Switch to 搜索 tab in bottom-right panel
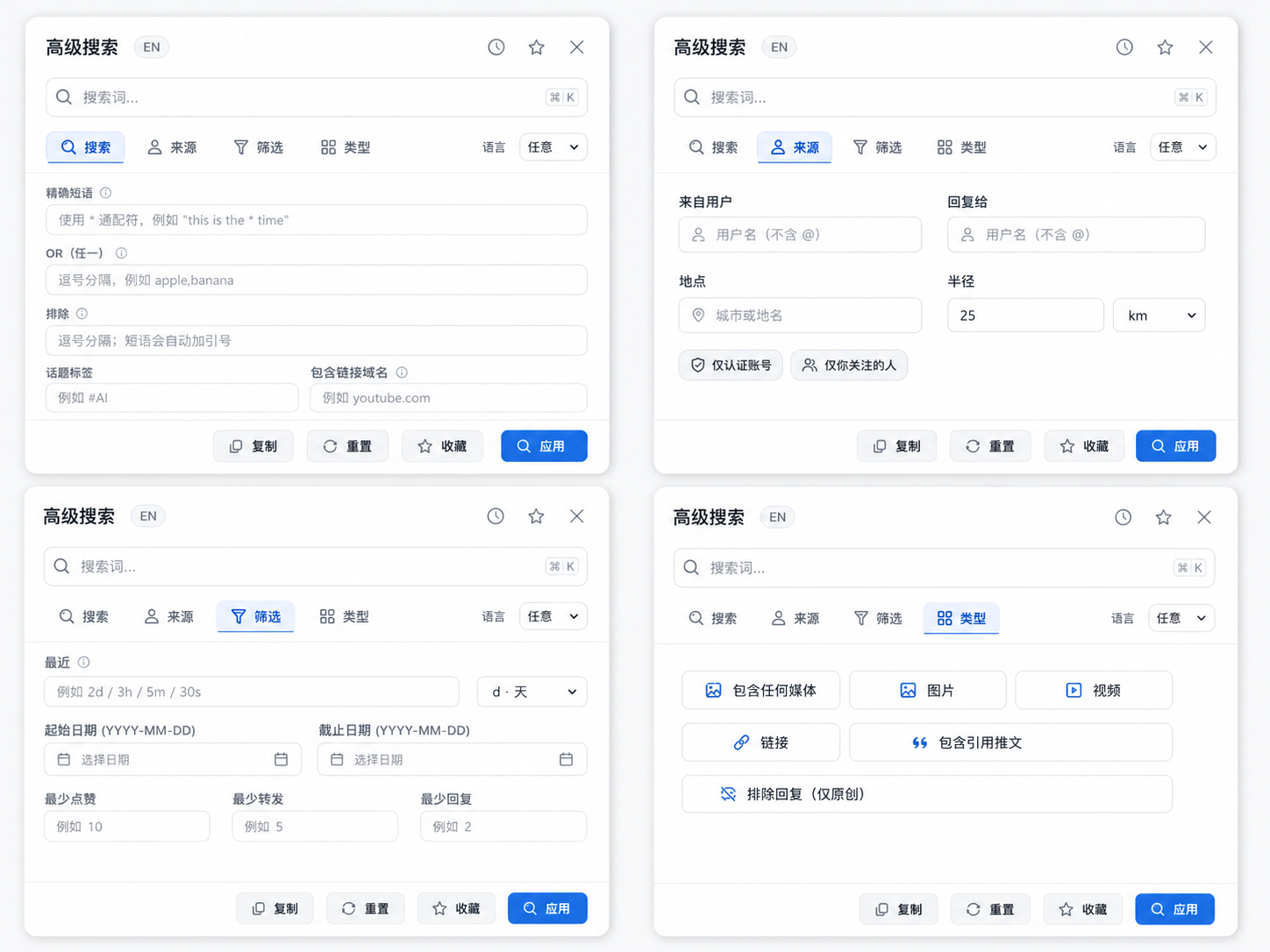 (x=712, y=618)
